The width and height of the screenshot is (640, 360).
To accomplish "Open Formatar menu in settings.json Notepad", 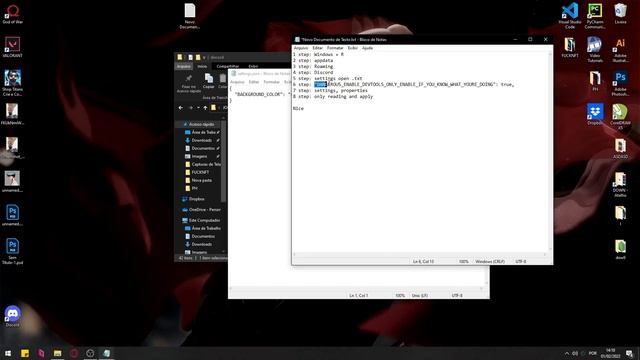I will [x=271, y=82].
